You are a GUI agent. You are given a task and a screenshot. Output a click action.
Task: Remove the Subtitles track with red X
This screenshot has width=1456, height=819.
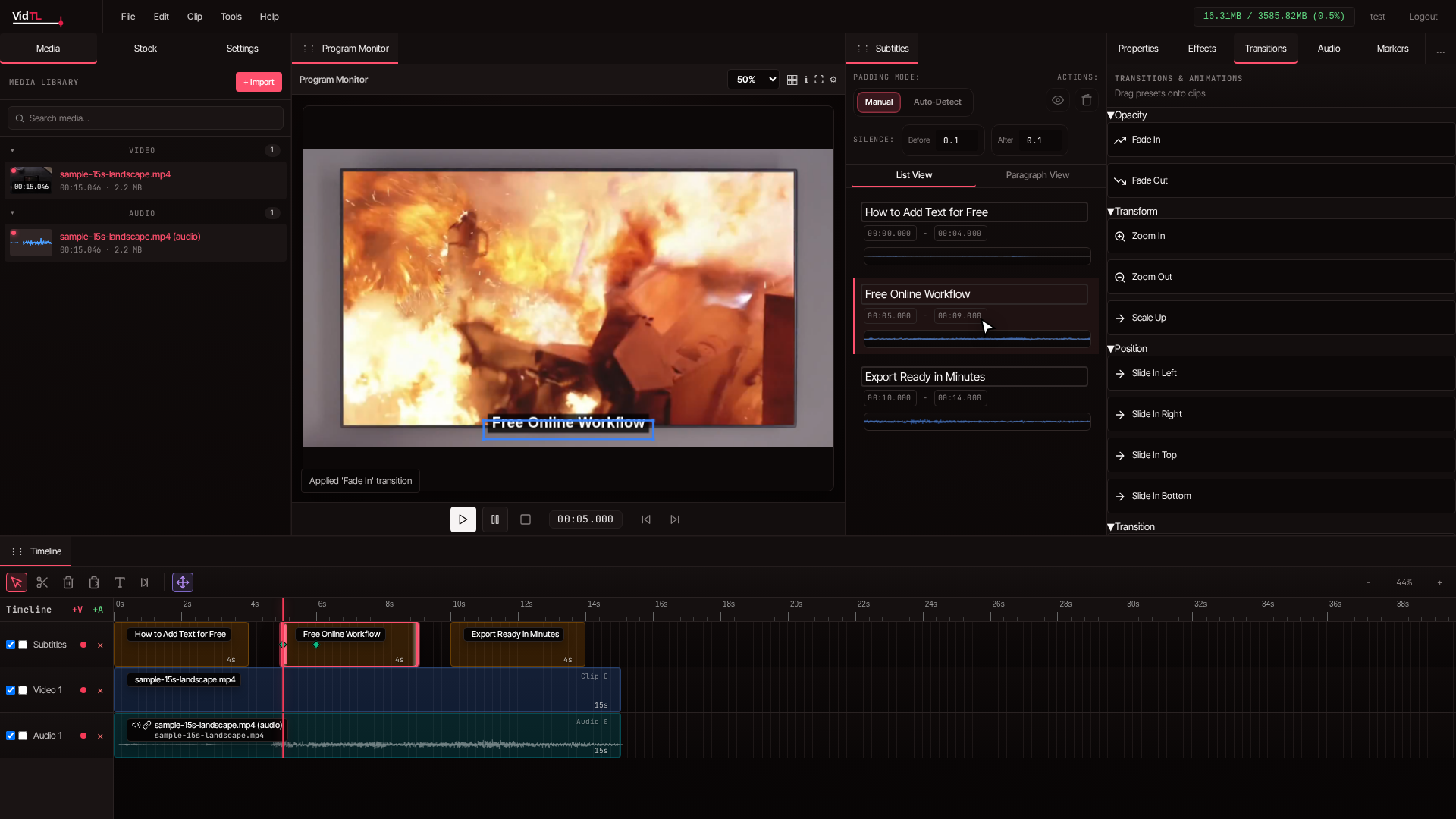pos(100,645)
